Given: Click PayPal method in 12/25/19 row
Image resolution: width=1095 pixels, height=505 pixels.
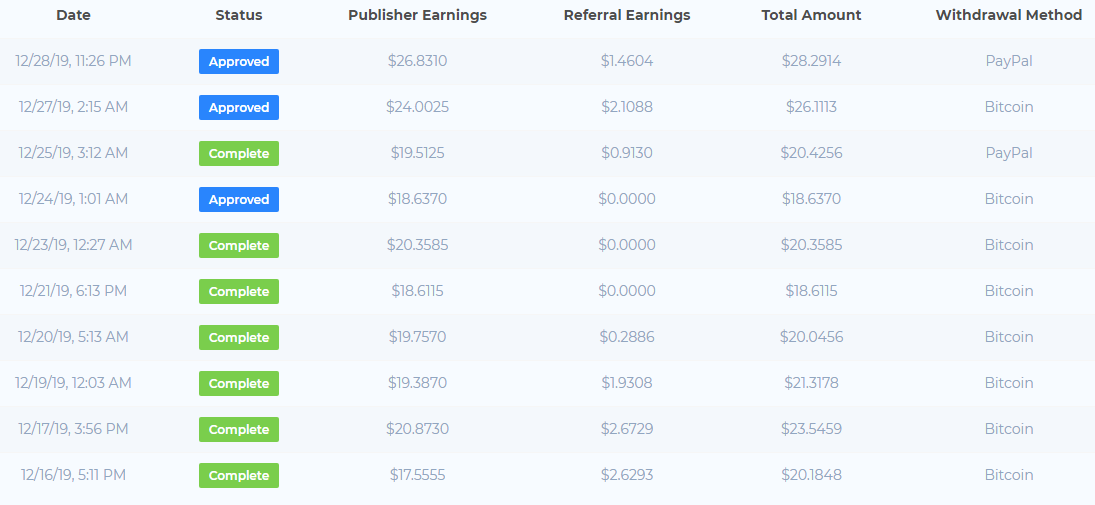Looking at the screenshot, I should (1008, 153).
